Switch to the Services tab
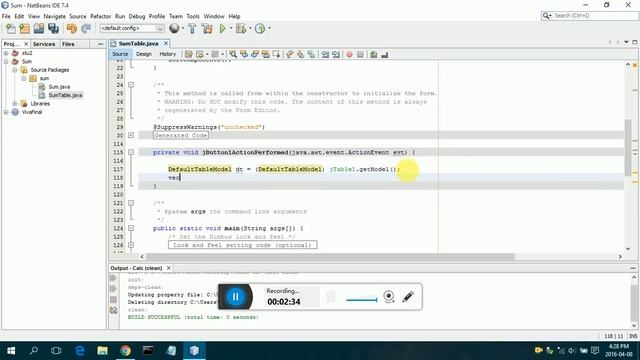Viewport: 640px width, 360px height. click(x=44, y=44)
